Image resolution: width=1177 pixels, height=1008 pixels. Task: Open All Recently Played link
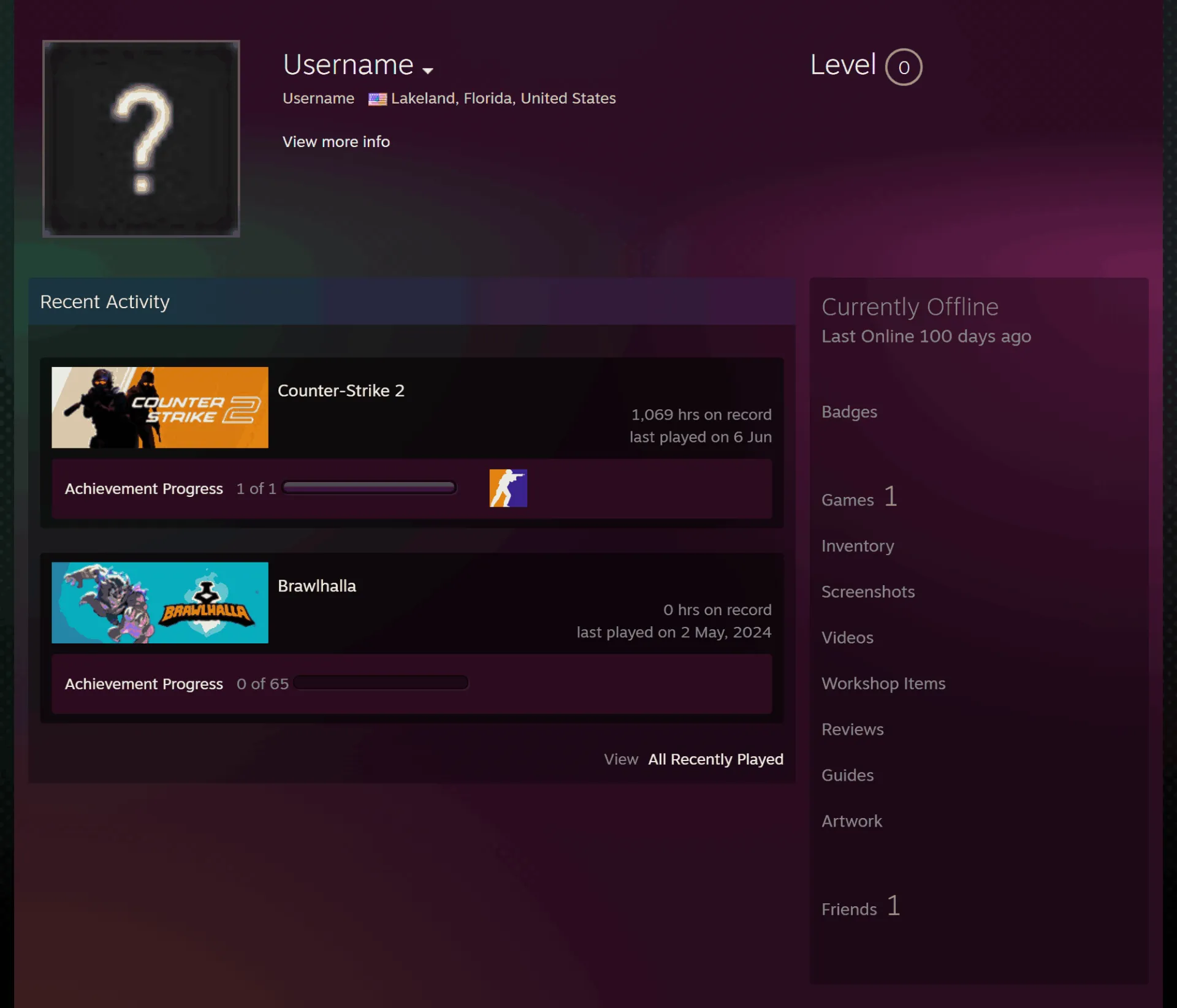pyautogui.click(x=716, y=759)
